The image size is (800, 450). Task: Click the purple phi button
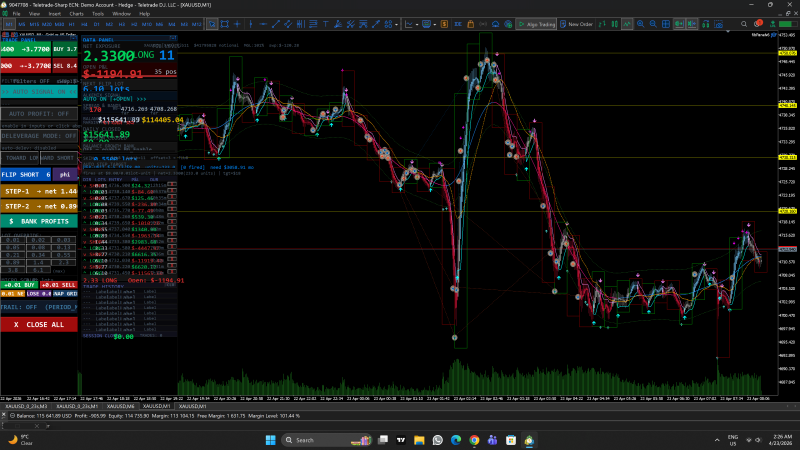(65, 174)
